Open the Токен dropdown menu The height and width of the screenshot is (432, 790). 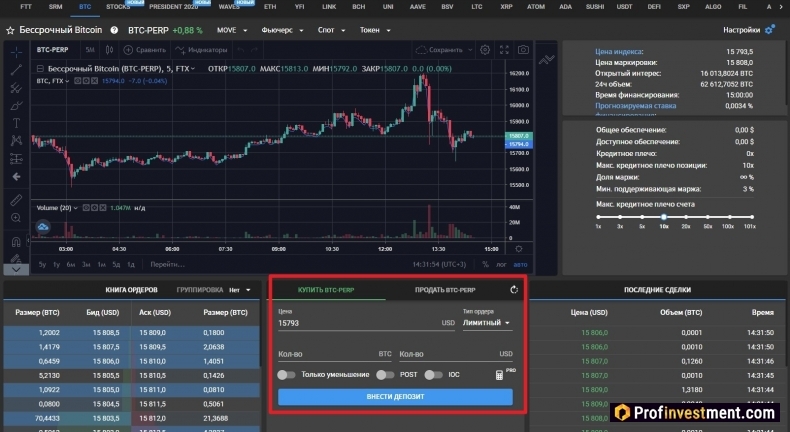coord(375,30)
